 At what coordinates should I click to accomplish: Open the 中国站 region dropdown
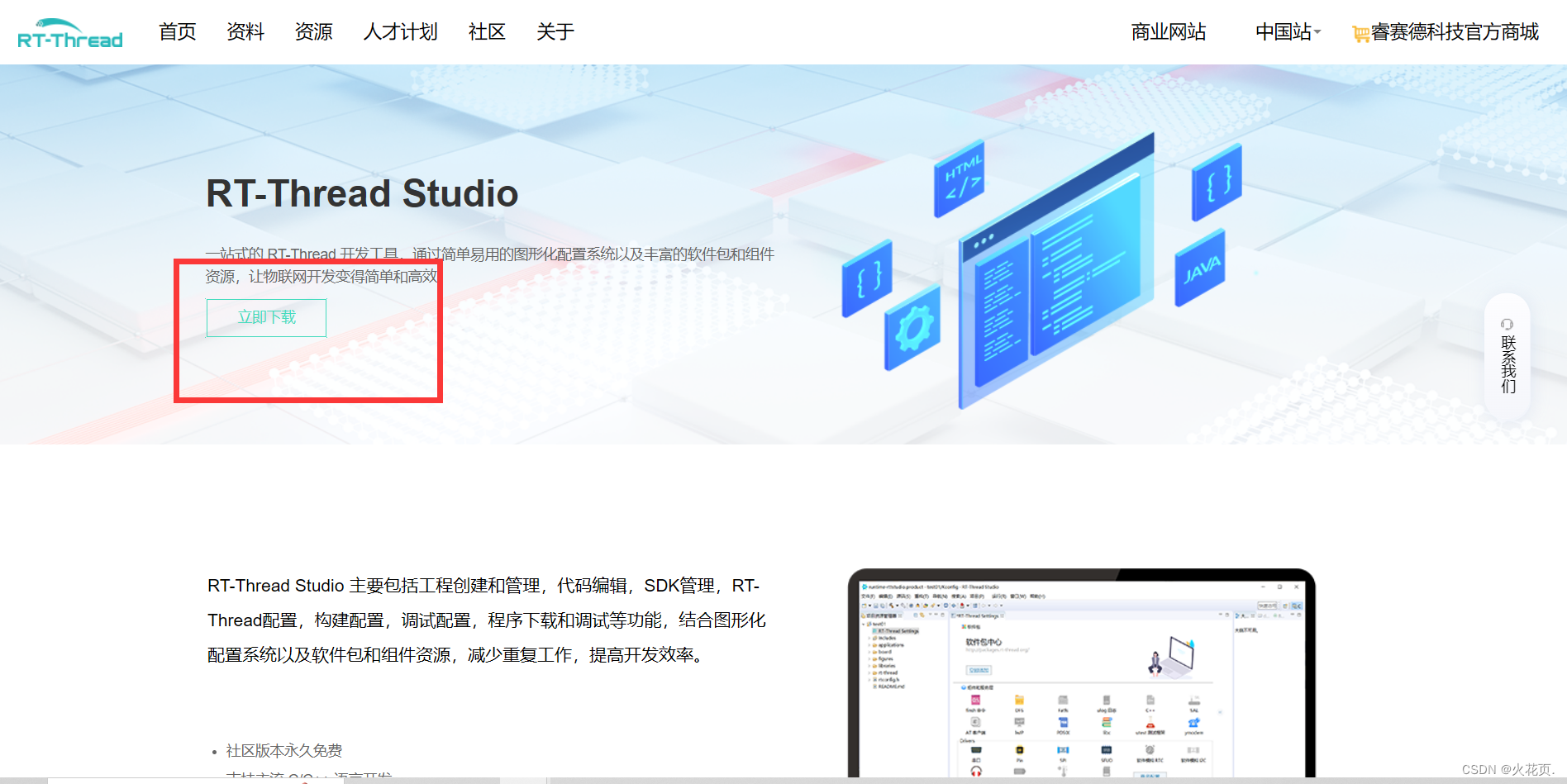pos(1287,32)
